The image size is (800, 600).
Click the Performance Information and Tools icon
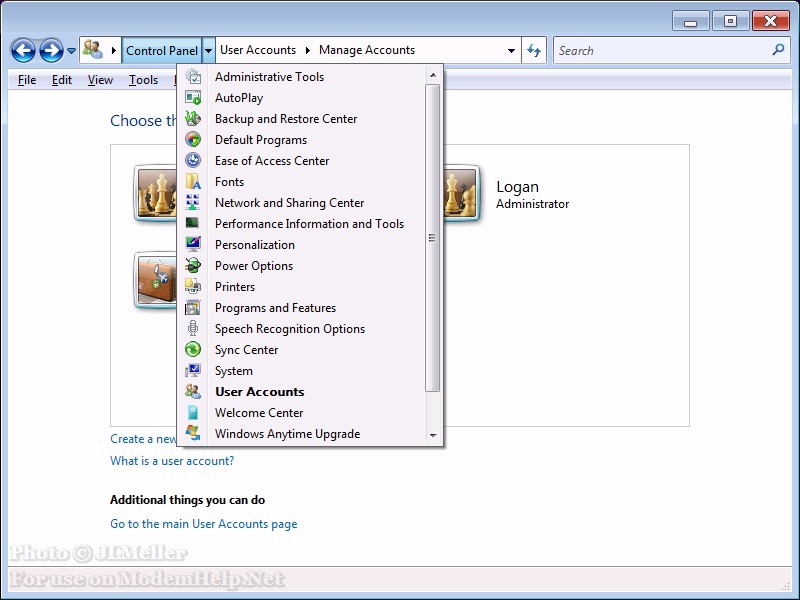tap(193, 223)
